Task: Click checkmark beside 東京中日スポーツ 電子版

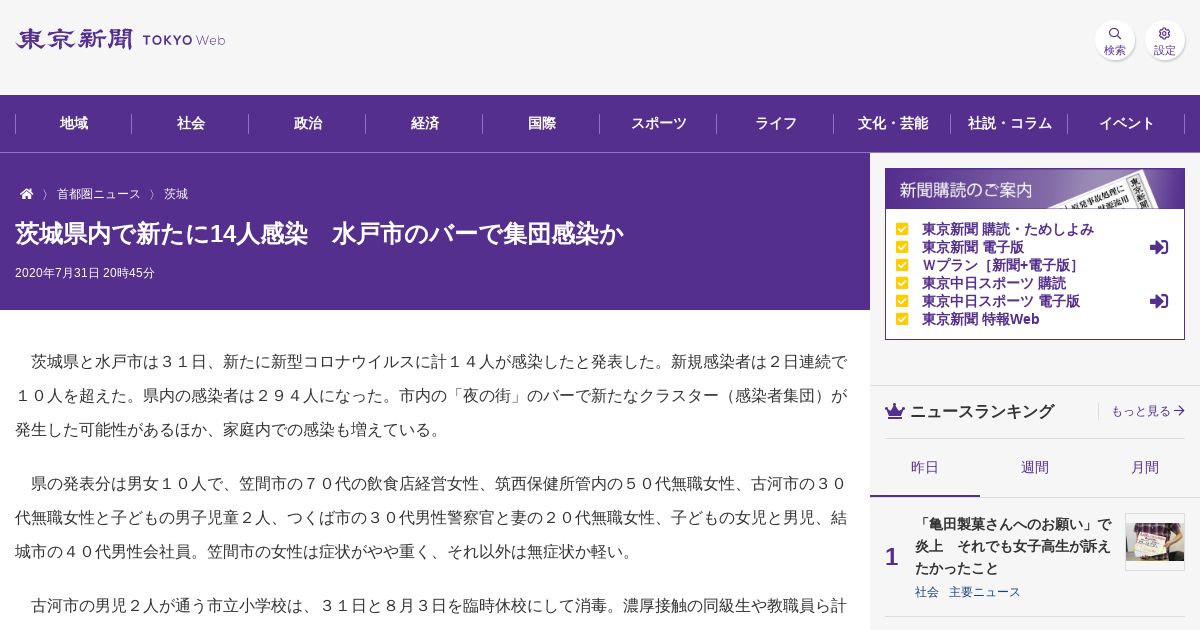Action: pyautogui.click(x=902, y=301)
